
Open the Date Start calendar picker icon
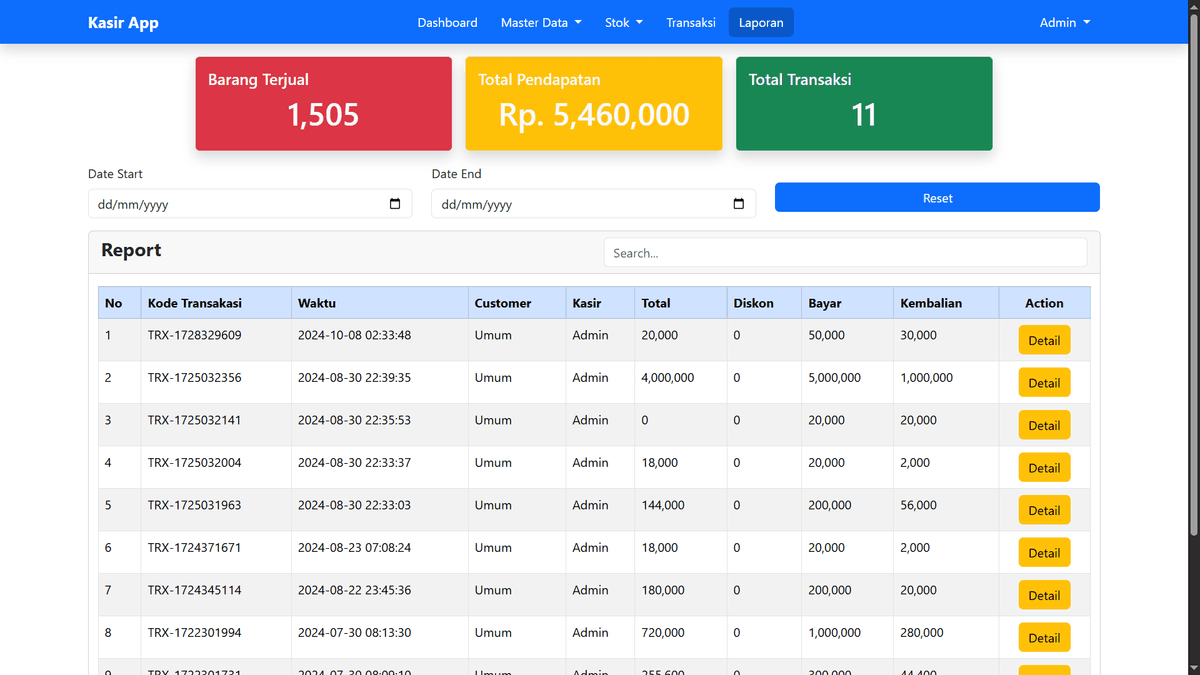tap(395, 204)
